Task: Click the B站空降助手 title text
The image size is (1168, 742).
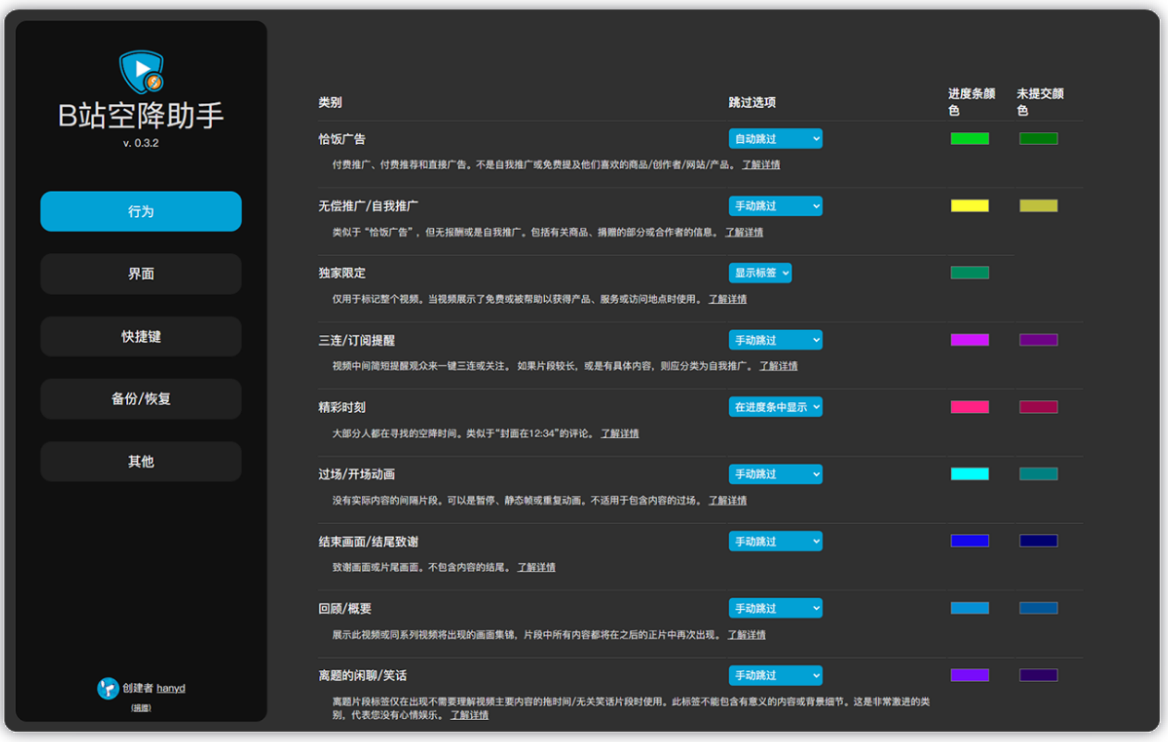Action: [x=141, y=115]
